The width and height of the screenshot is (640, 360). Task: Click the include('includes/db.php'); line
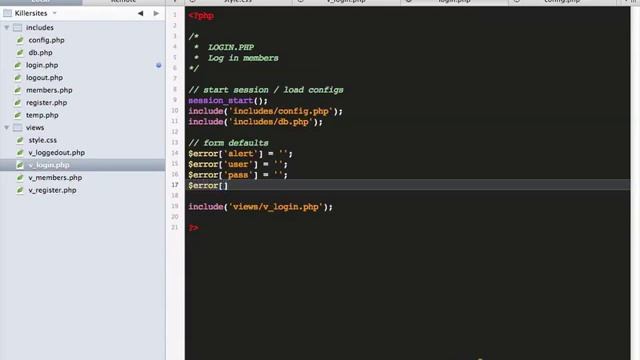coord(255,122)
